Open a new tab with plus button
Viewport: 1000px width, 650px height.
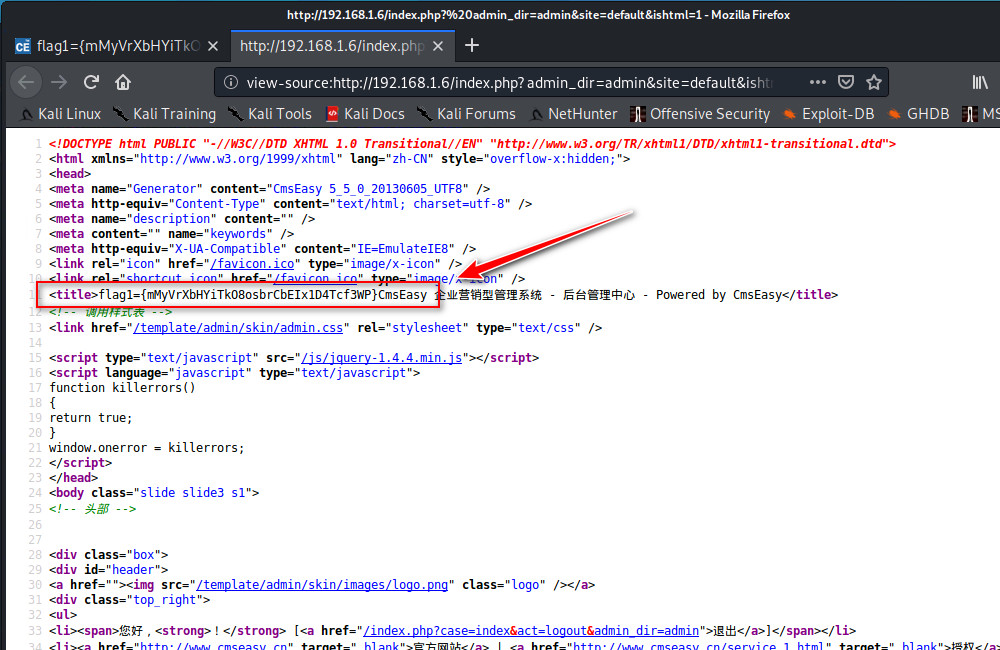tap(472, 45)
